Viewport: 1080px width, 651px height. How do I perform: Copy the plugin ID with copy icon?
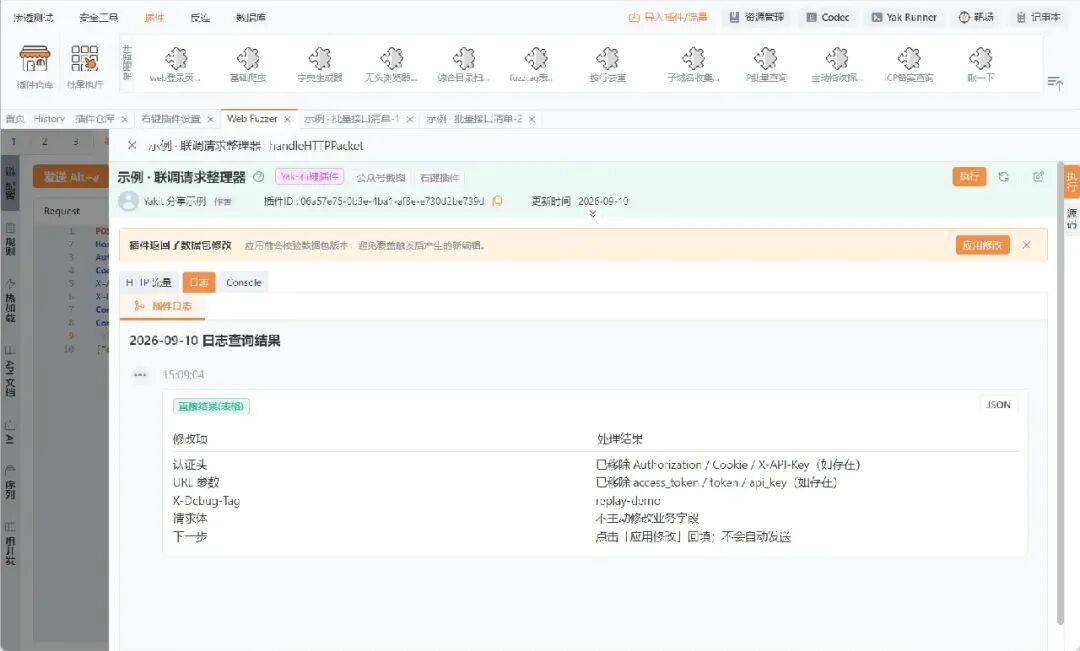[497, 201]
